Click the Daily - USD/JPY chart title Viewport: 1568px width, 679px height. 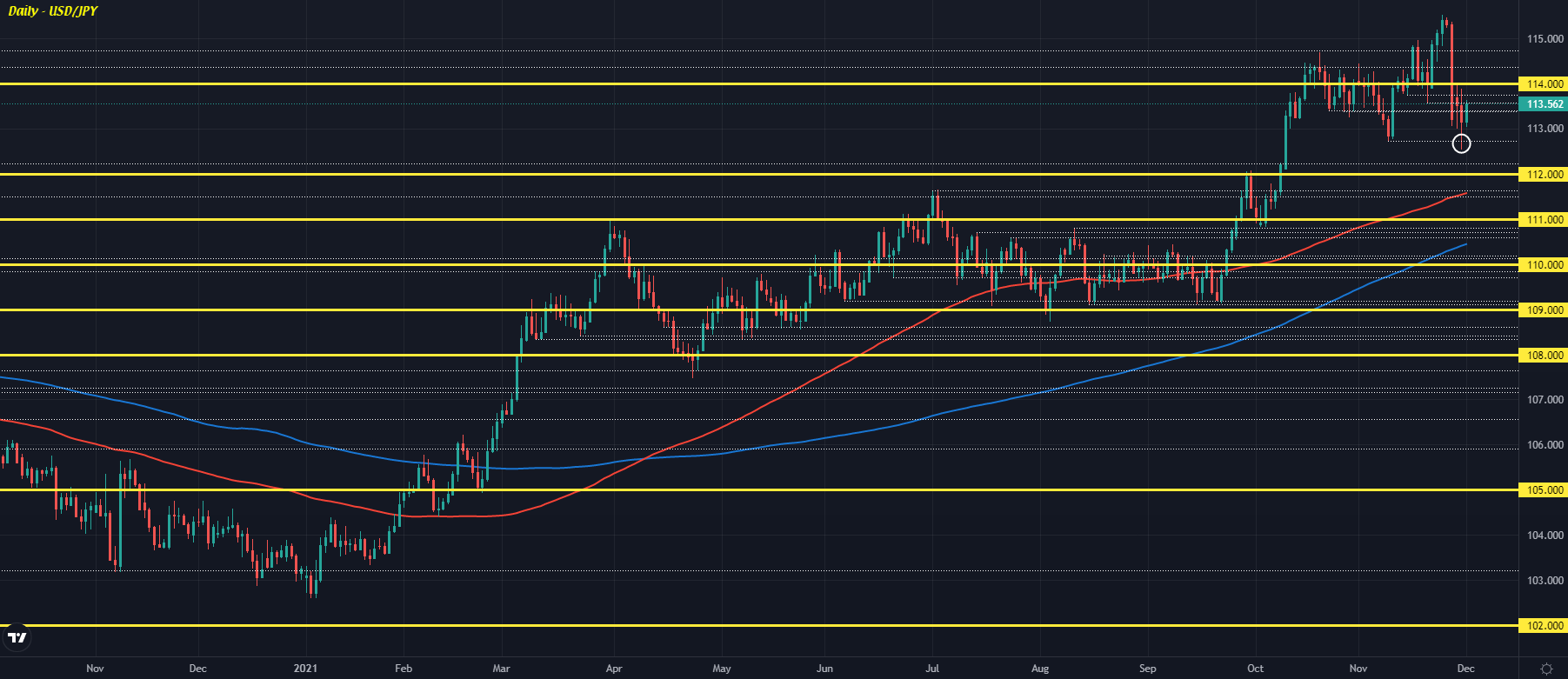click(53, 11)
